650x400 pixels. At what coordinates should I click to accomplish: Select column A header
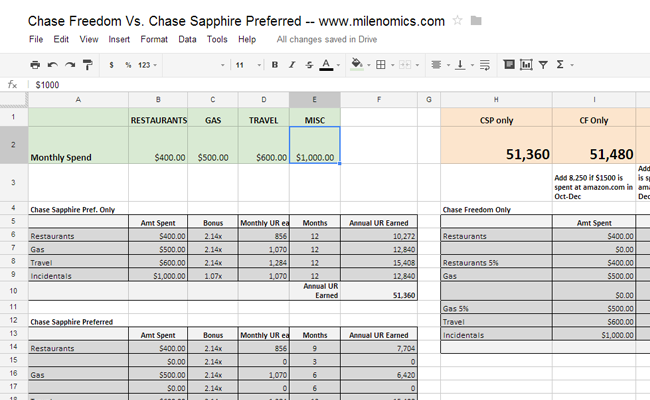(x=78, y=99)
